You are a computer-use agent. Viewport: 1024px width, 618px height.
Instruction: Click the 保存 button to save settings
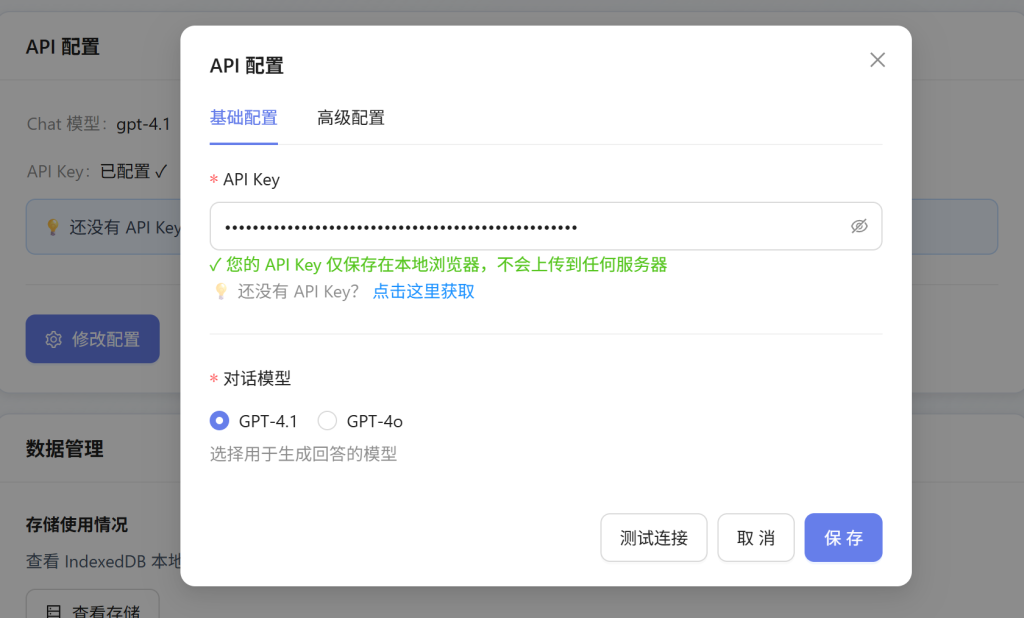pyautogui.click(x=843, y=537)
